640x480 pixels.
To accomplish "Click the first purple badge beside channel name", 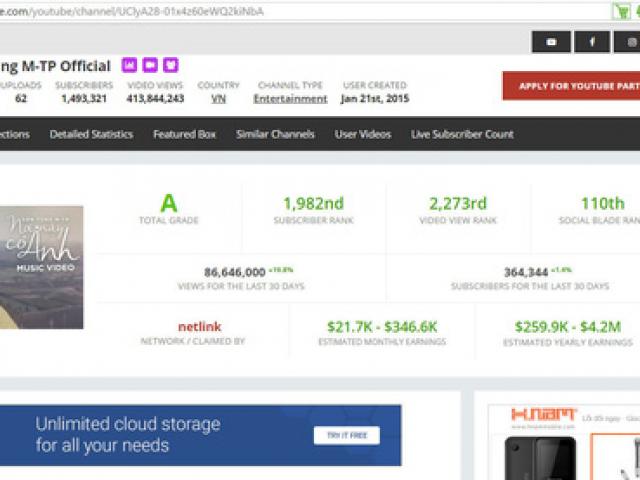I will (x=129, y=66).
